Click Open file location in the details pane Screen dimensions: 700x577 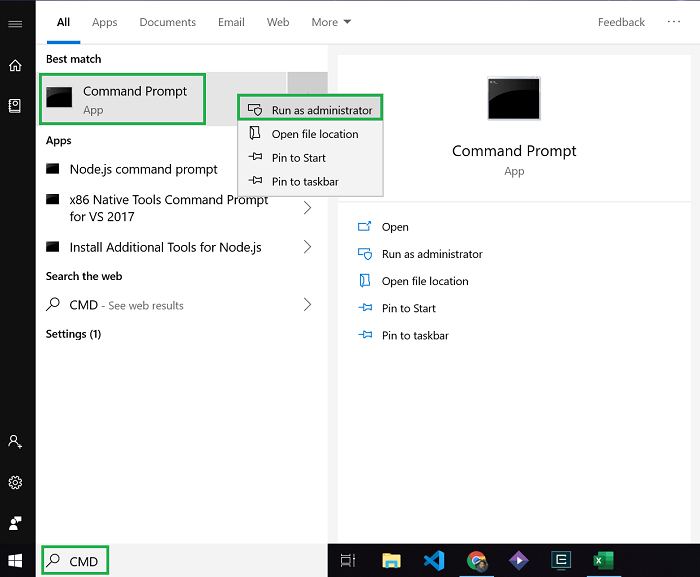pos(425,281)
